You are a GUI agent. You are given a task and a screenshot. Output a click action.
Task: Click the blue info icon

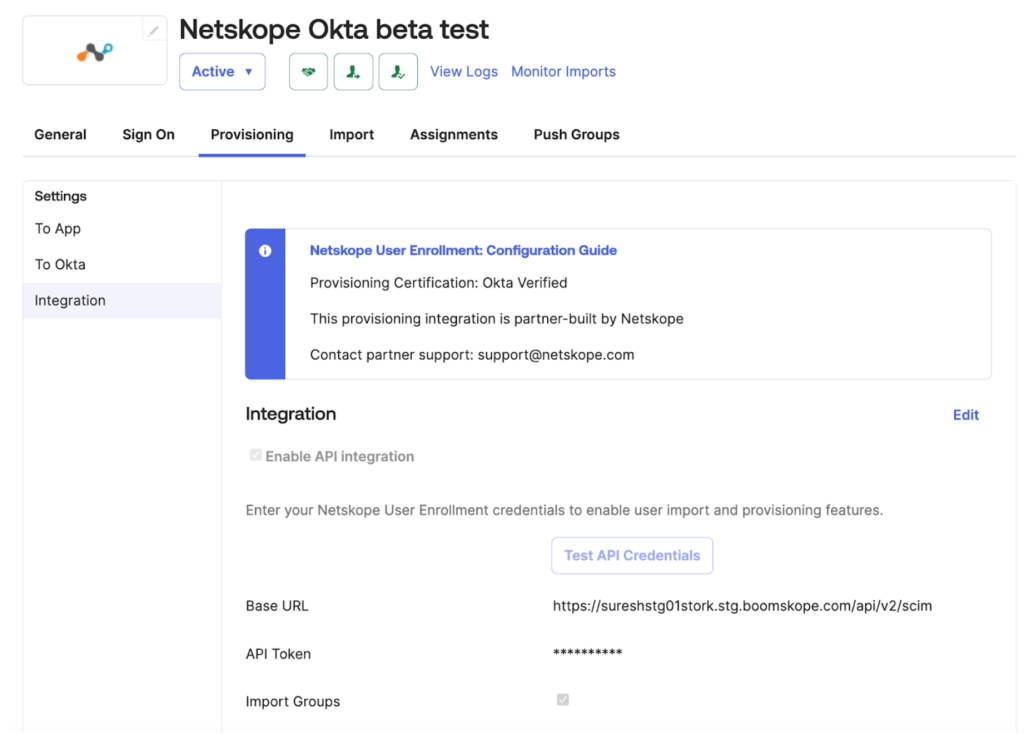265,251
